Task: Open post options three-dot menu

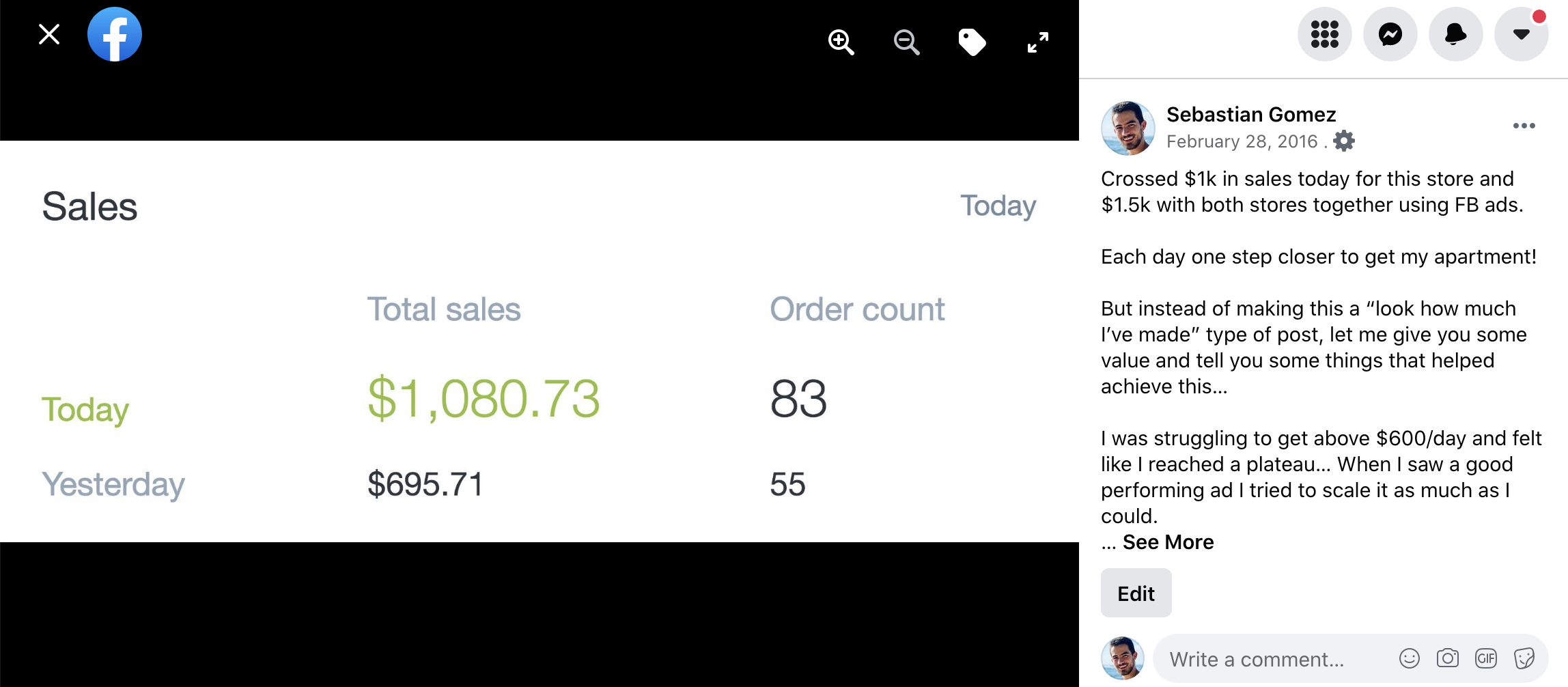Action: tap(1524, 126)
